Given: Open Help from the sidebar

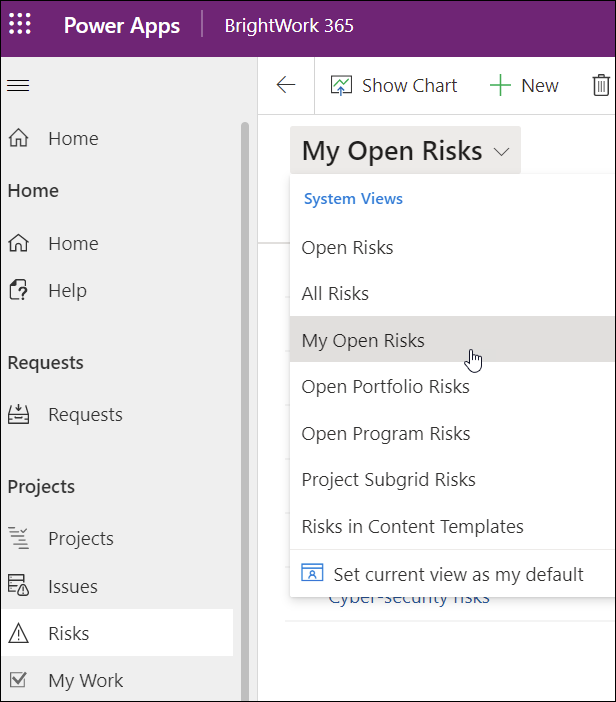Looking at the screenshot, I should coord(67,291).
